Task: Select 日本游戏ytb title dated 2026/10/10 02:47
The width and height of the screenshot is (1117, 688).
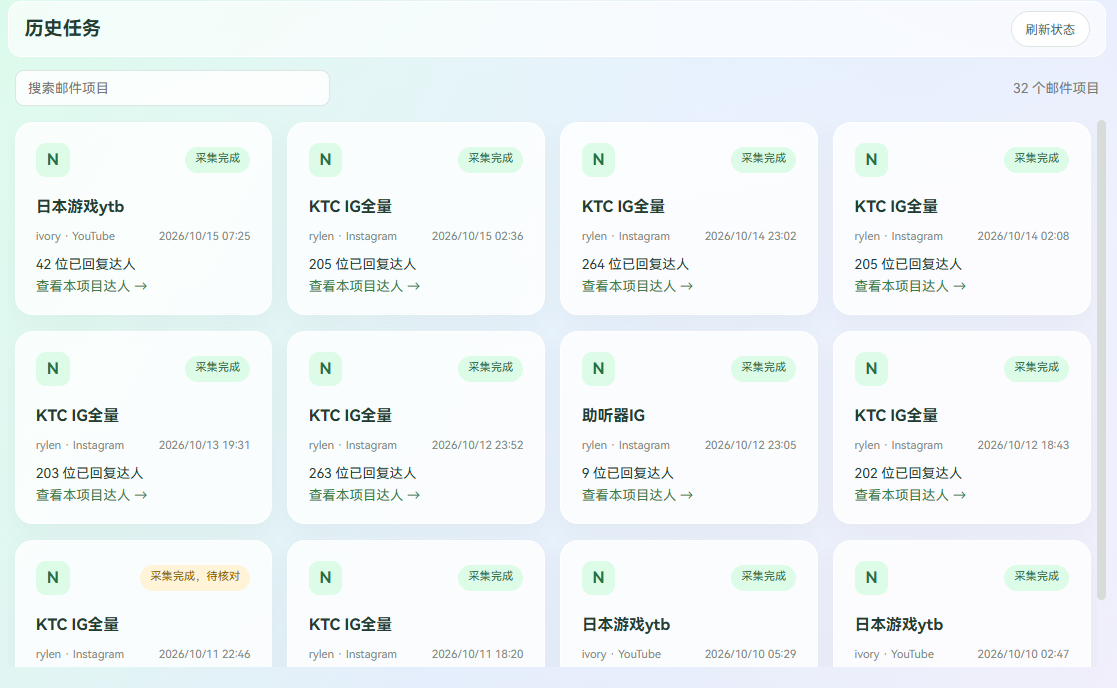Action: click(x=898, y=625)
